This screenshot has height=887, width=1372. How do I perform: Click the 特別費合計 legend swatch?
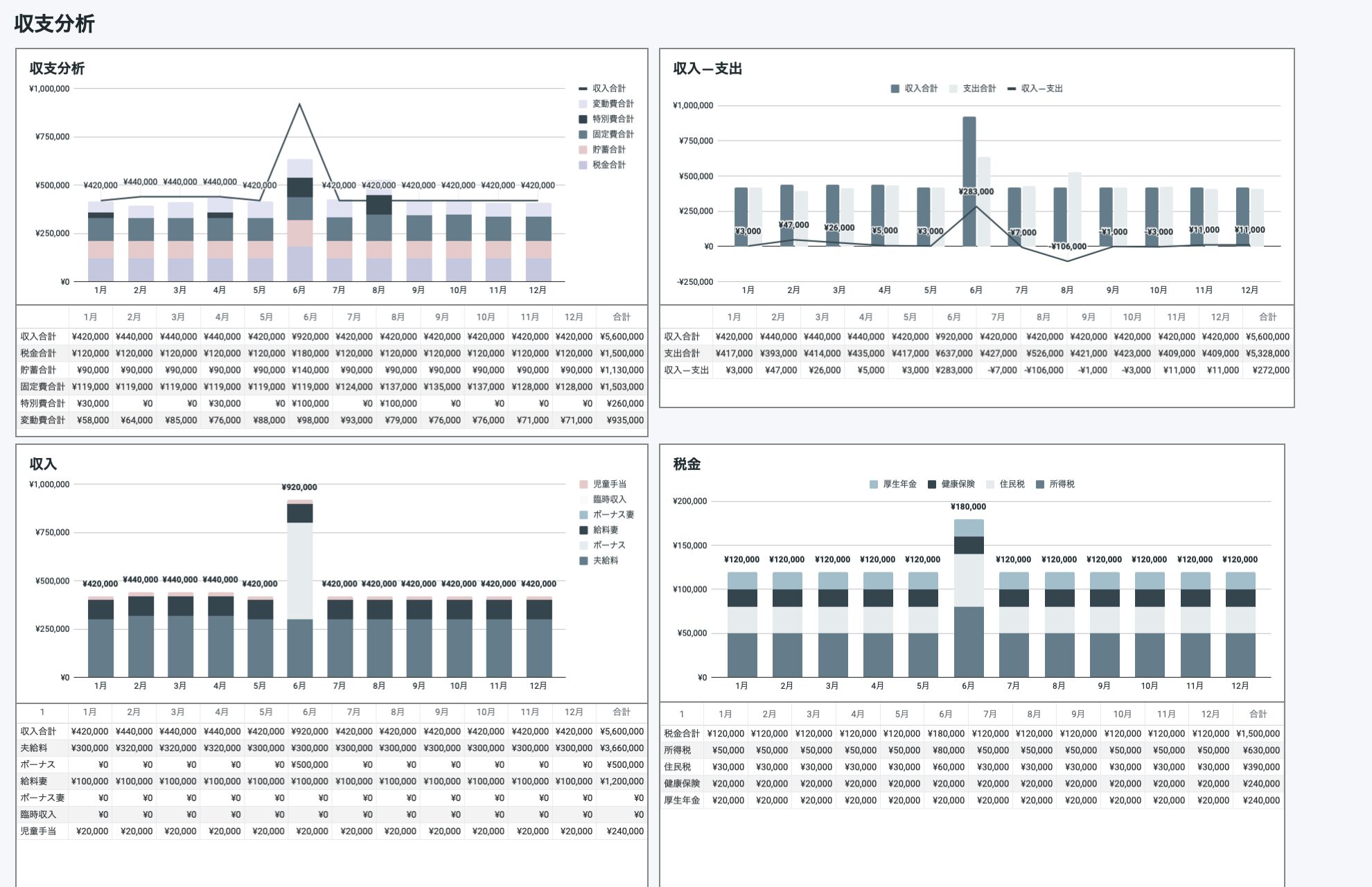click(x=583, y=119)
